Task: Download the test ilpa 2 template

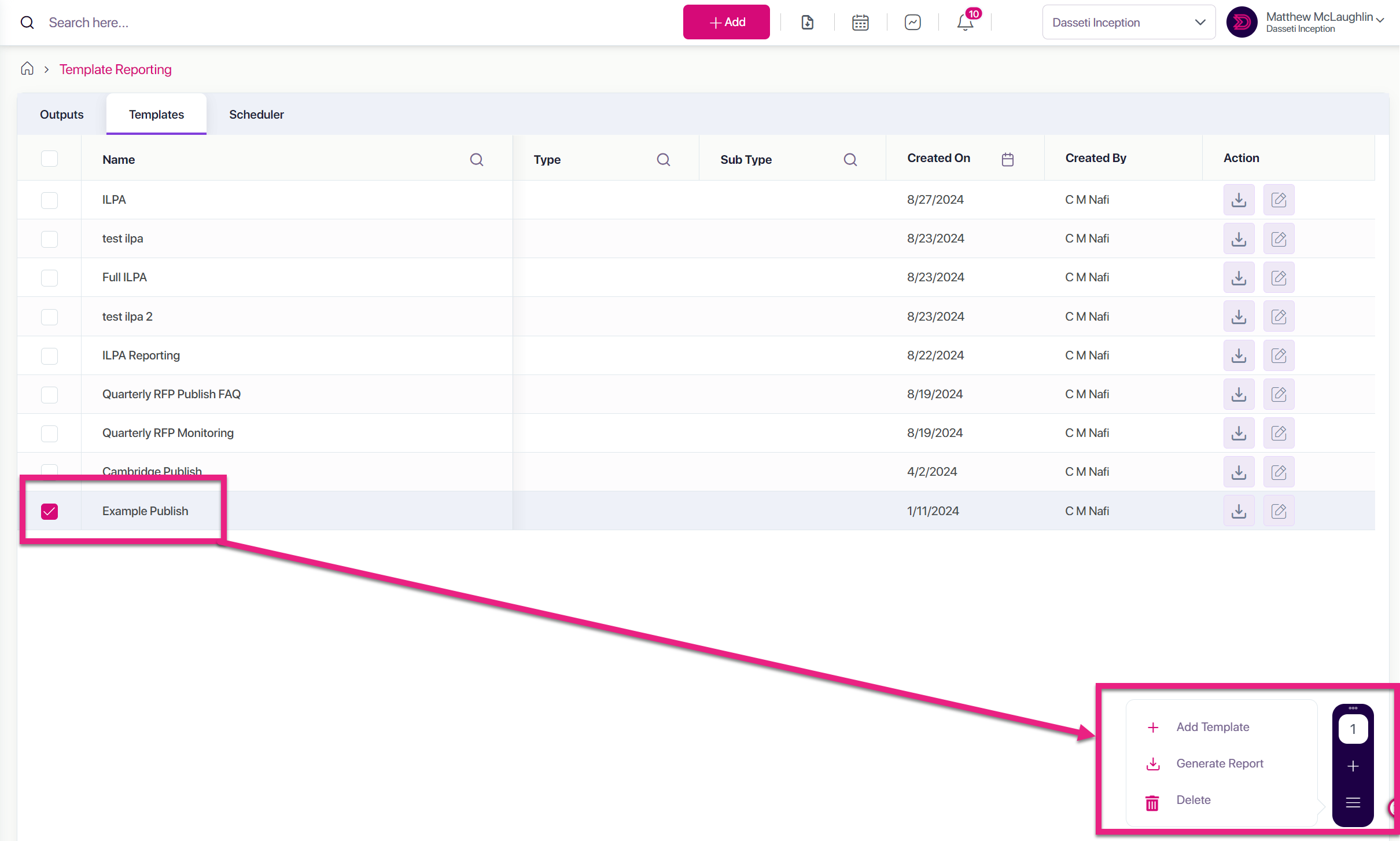Action: point(1239,317)
